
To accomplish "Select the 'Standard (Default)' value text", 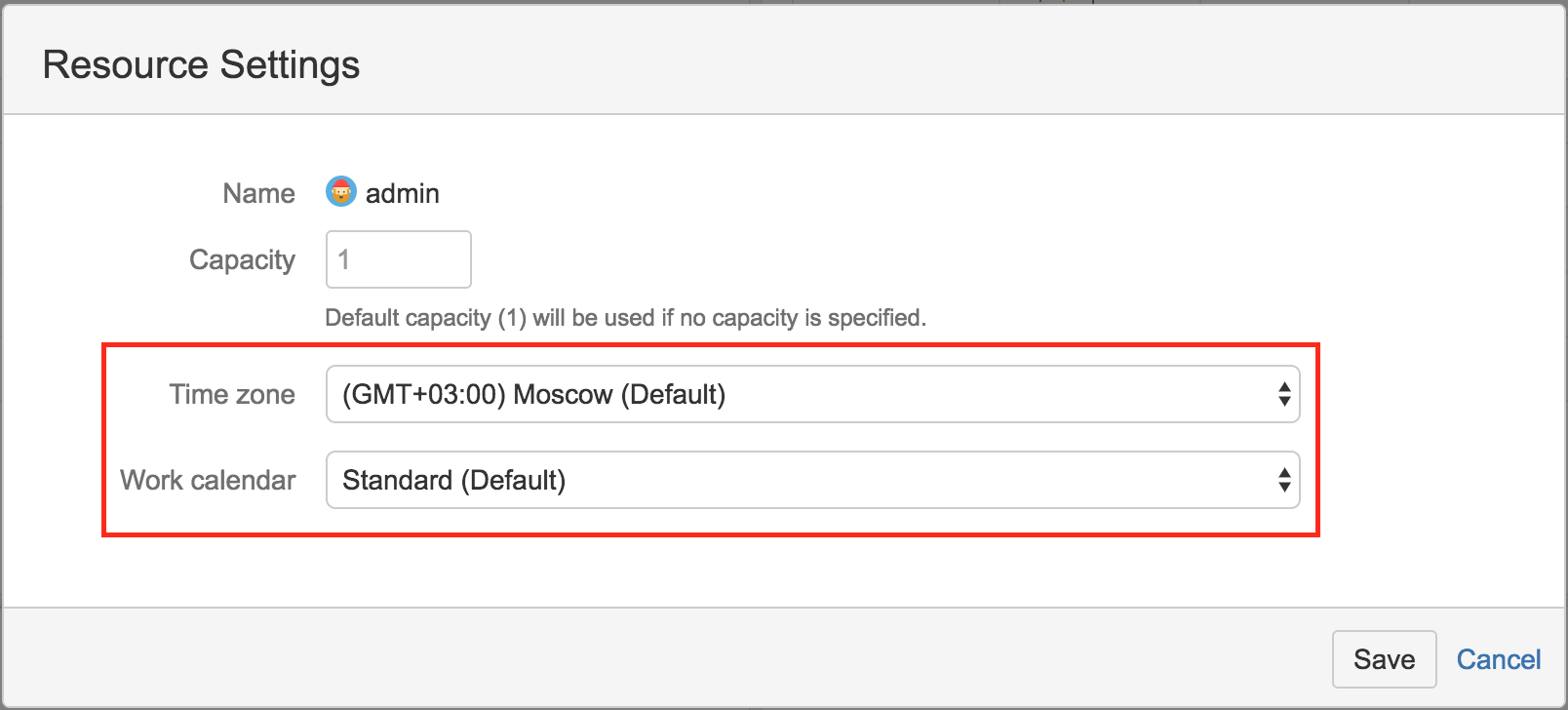I will point(453,480).
